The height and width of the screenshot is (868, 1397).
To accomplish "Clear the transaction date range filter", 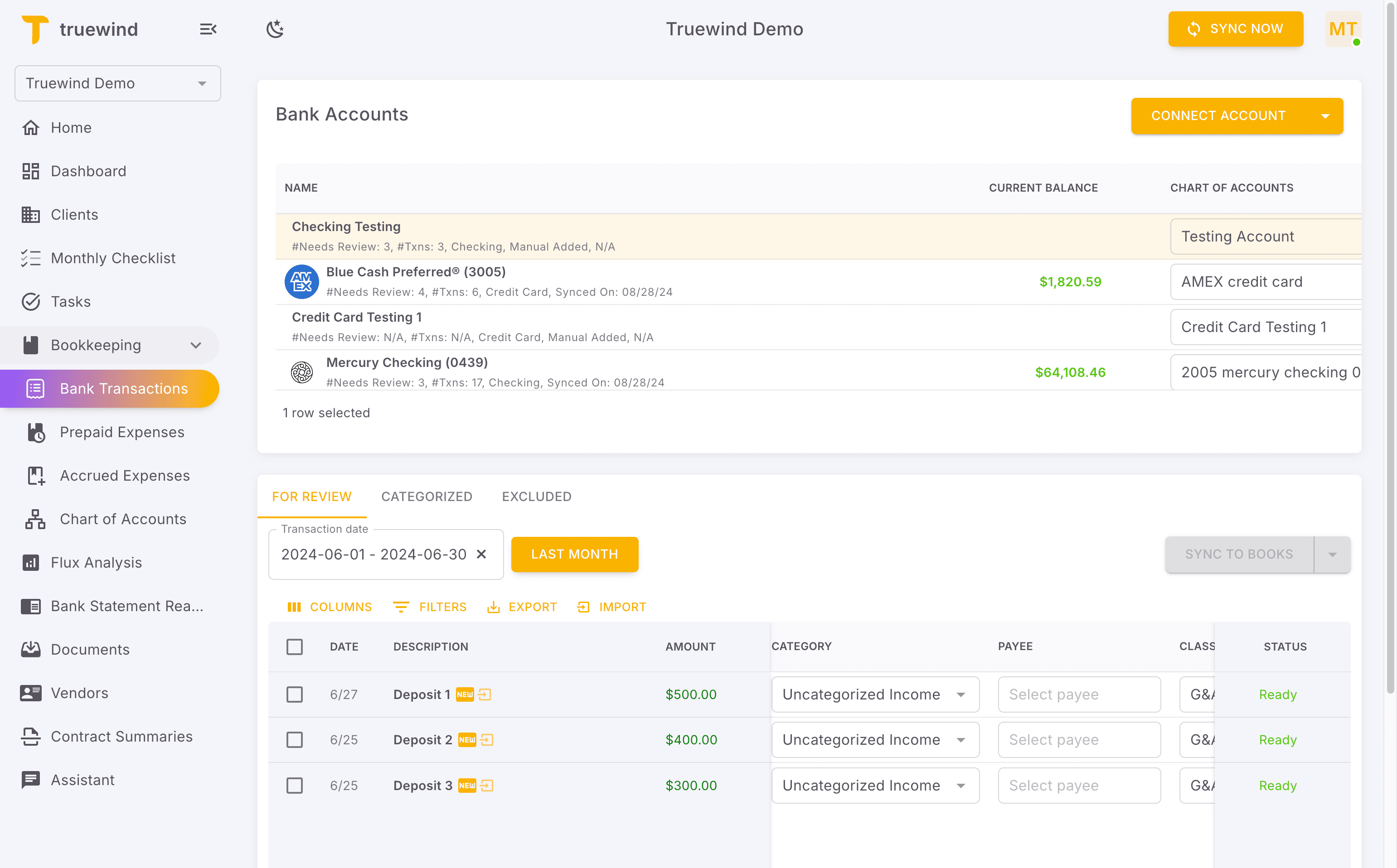I will (481, 554).
